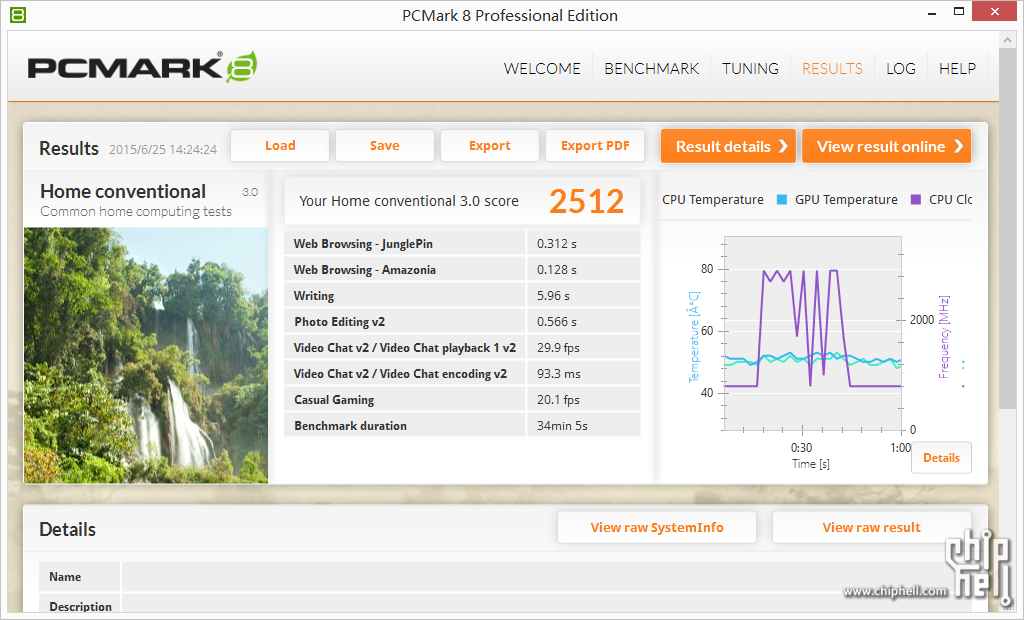Viewport: 1024px width, 620px height.
Task: Select the Web Browsing - Amazonia row
Action: click(462, 270)
